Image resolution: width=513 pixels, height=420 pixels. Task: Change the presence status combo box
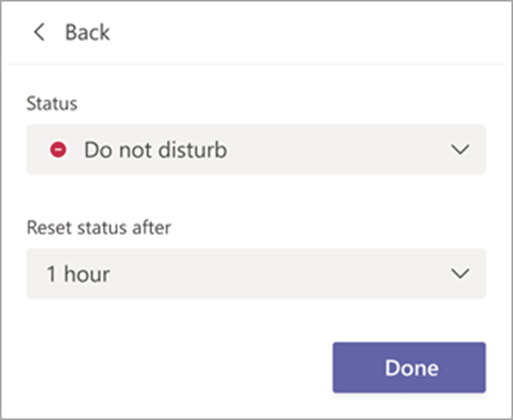[256, 149]
